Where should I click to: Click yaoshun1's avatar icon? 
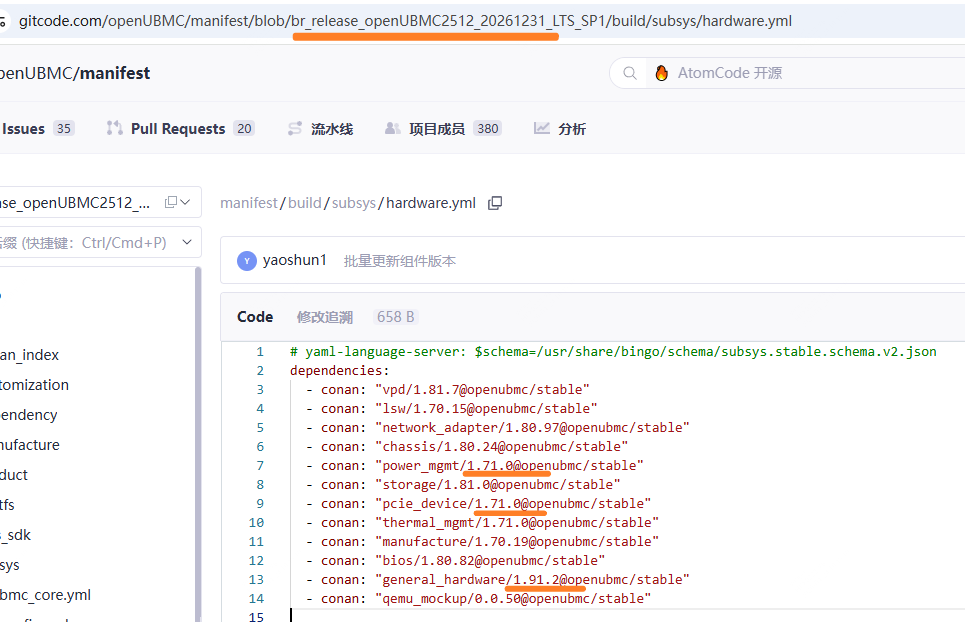pyautogui.click(x=247, y=260)
